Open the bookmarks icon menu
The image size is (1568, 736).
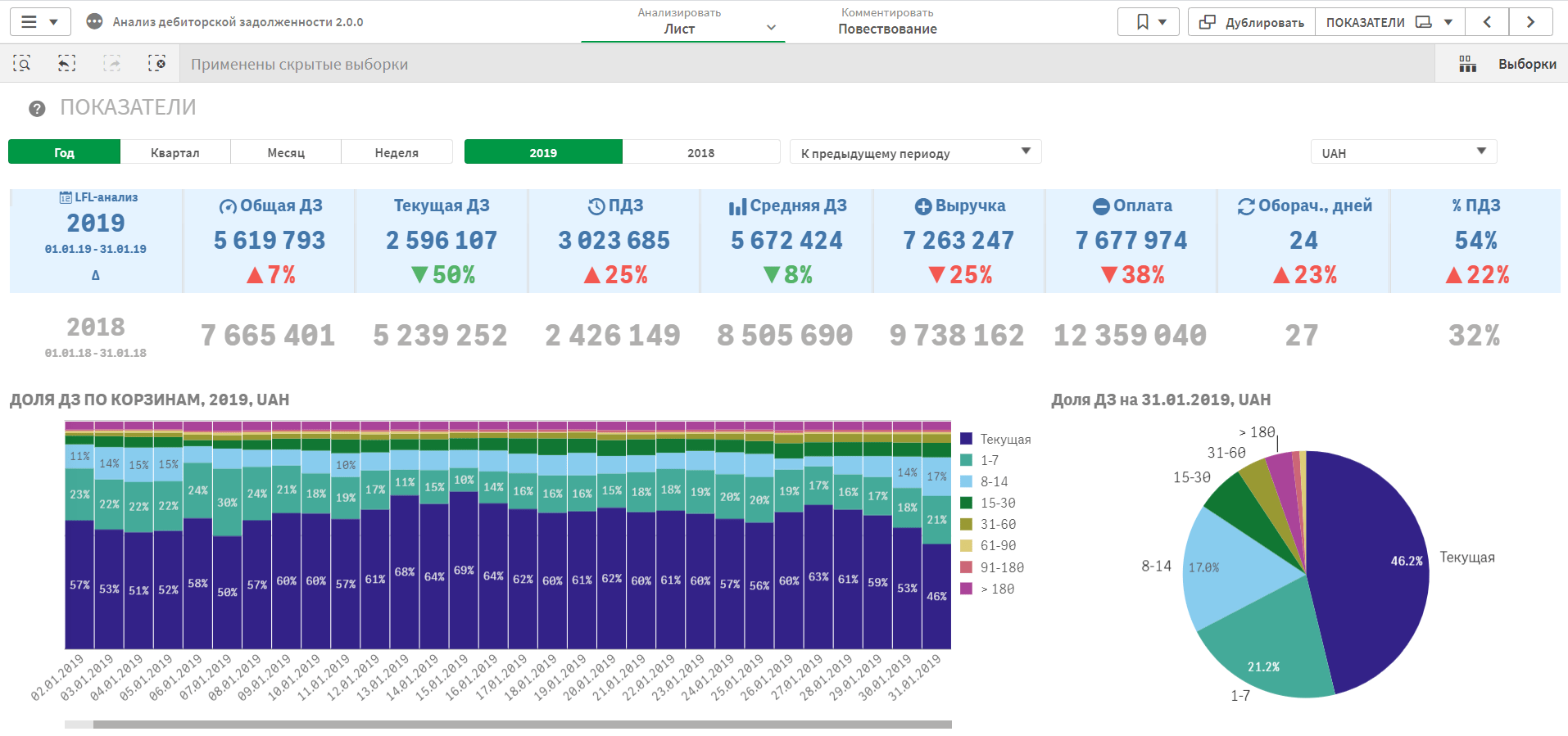click(x=1149, y=22)
